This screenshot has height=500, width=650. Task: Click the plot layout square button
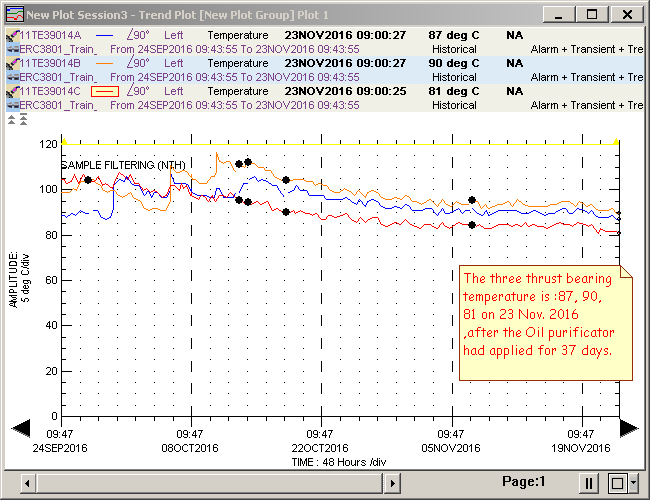[x=615, y=483]
